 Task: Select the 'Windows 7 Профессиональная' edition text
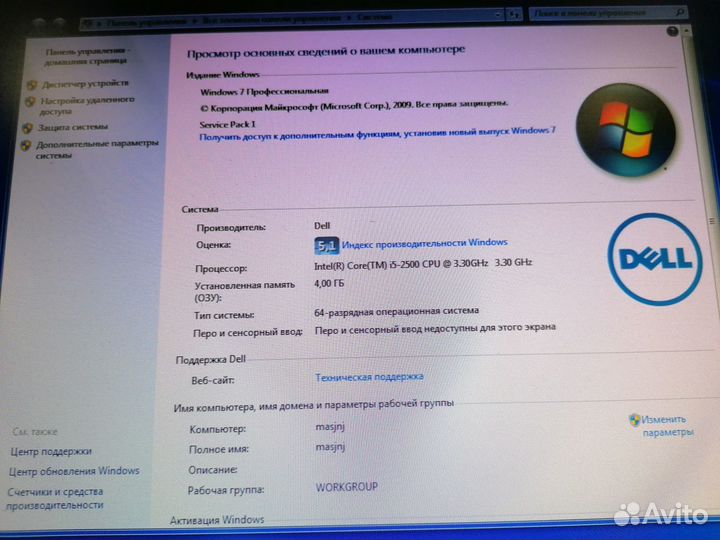(x=264, y=92)
